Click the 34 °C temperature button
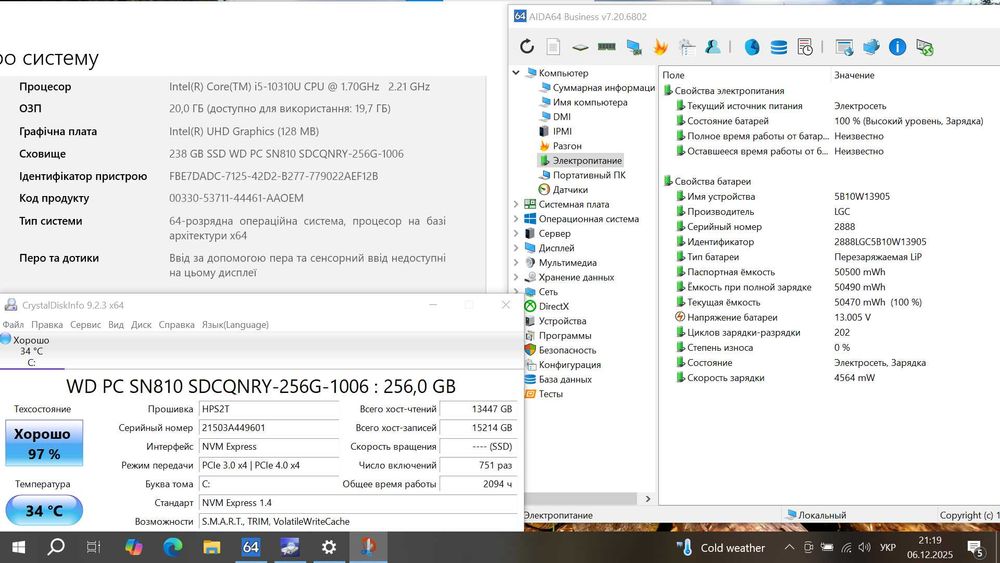1000x563 pixels. [44, 510]
